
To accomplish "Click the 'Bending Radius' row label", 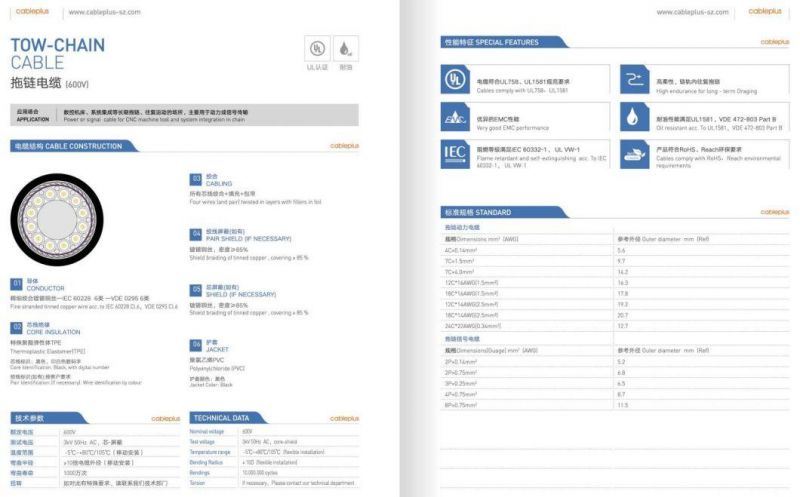I will coord(206,462).
